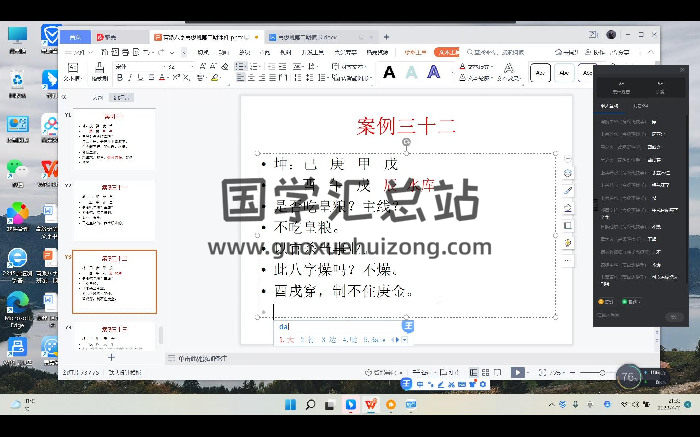Click the slide title text in red
Screen dimensions: 700x437
[x=406, y=126]
